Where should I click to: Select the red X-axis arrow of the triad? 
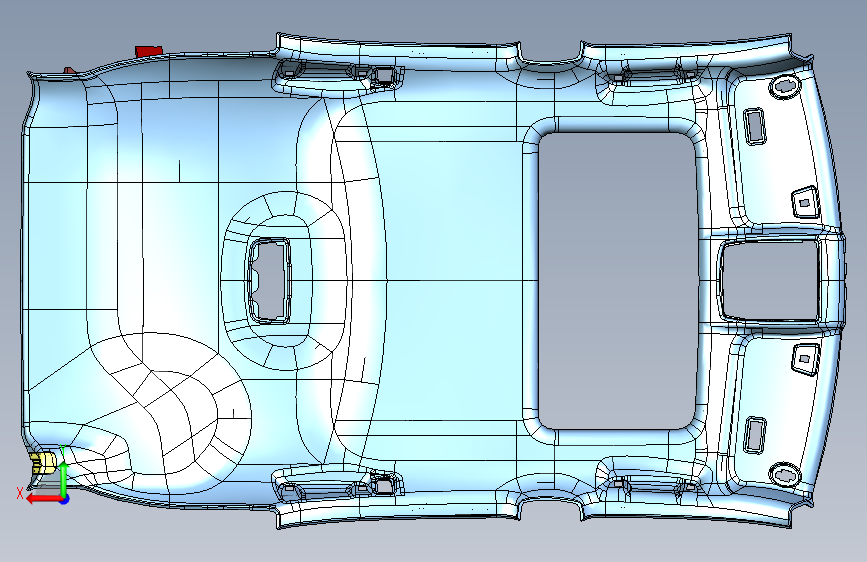pos(43,499)
